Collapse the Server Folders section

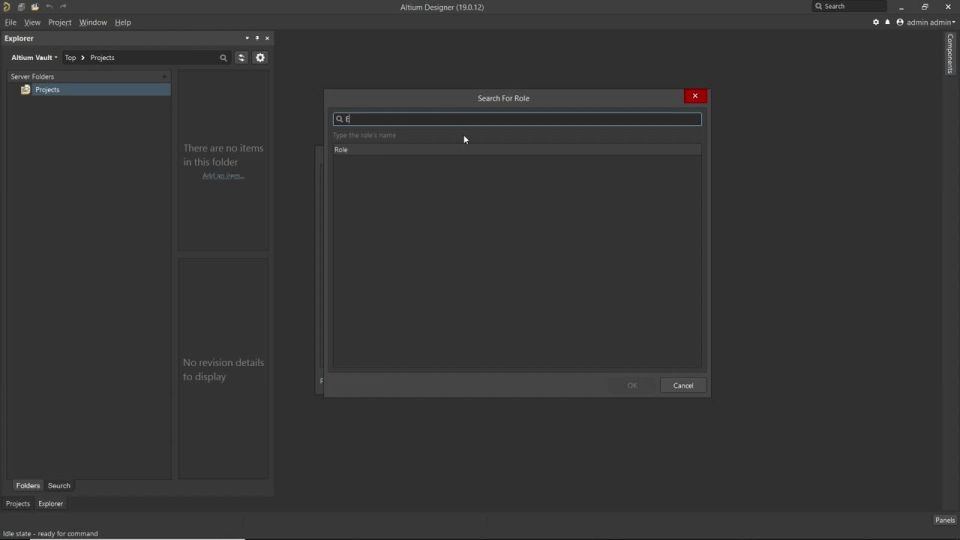(164, 77)
